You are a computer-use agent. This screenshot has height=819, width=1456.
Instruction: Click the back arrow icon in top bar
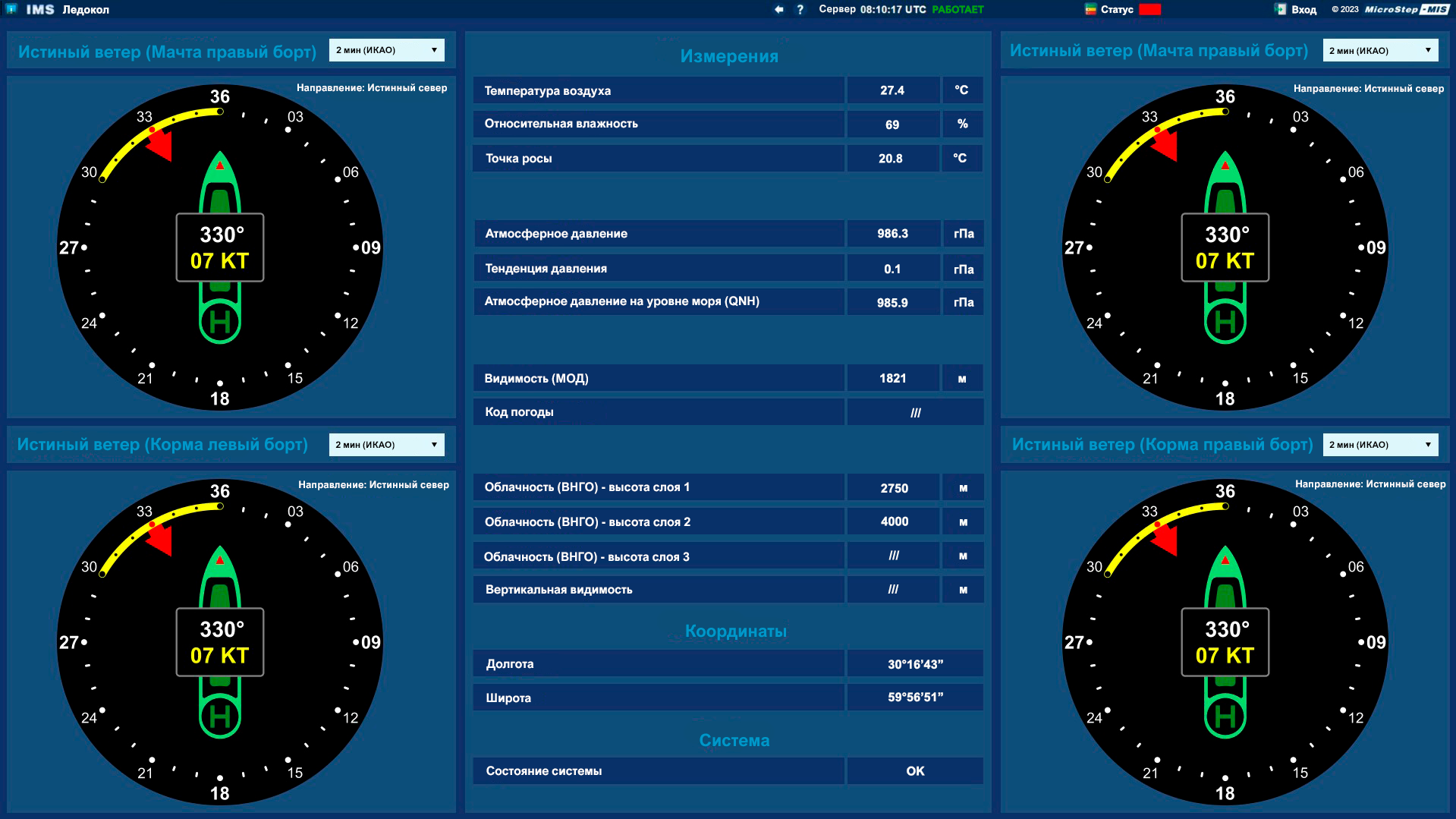[778, 10]
